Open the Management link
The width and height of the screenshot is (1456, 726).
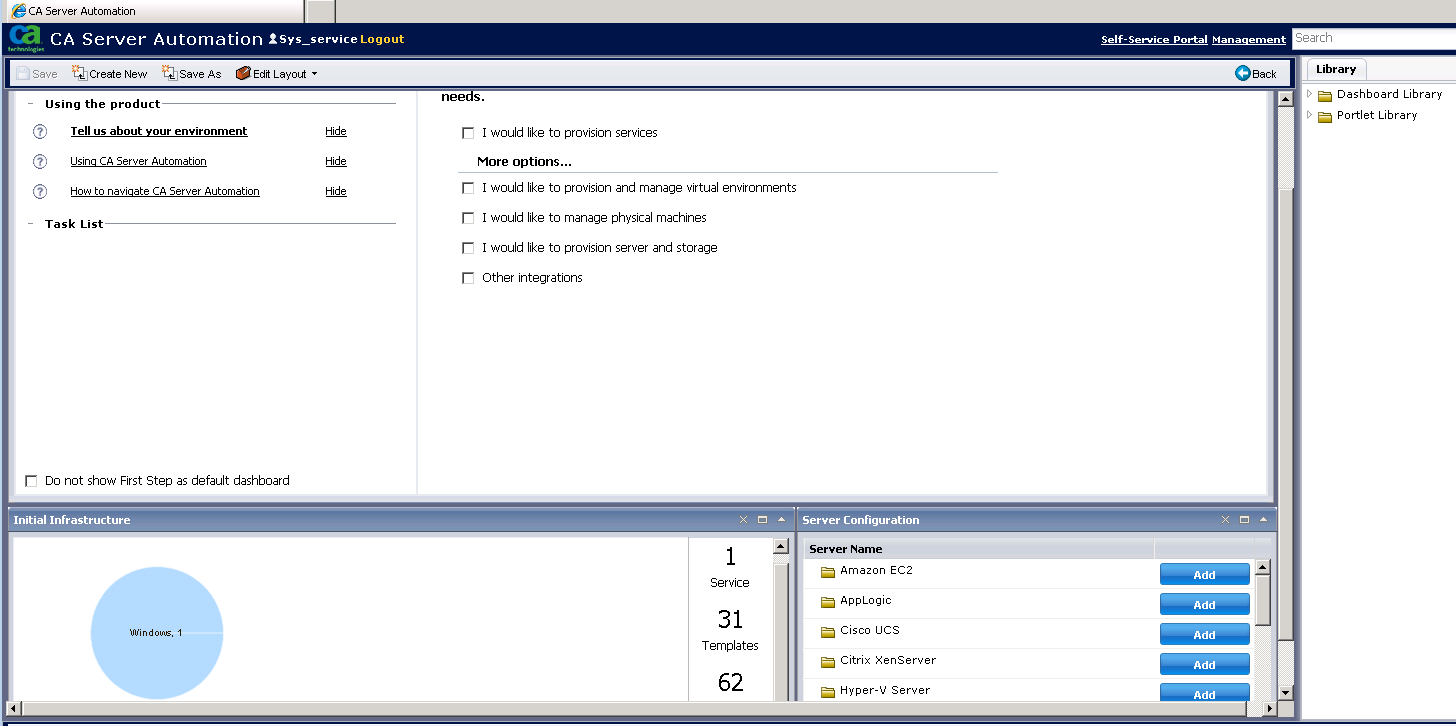click(1249, 40)
